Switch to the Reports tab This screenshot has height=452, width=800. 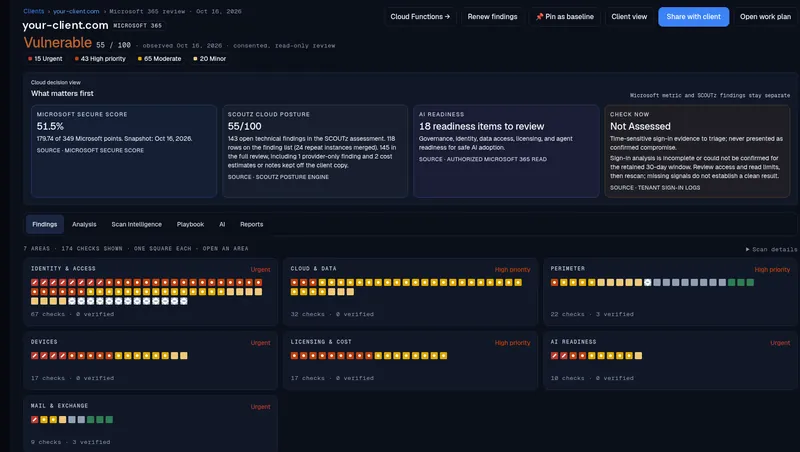pyautogui.click(x=252, y=224)
